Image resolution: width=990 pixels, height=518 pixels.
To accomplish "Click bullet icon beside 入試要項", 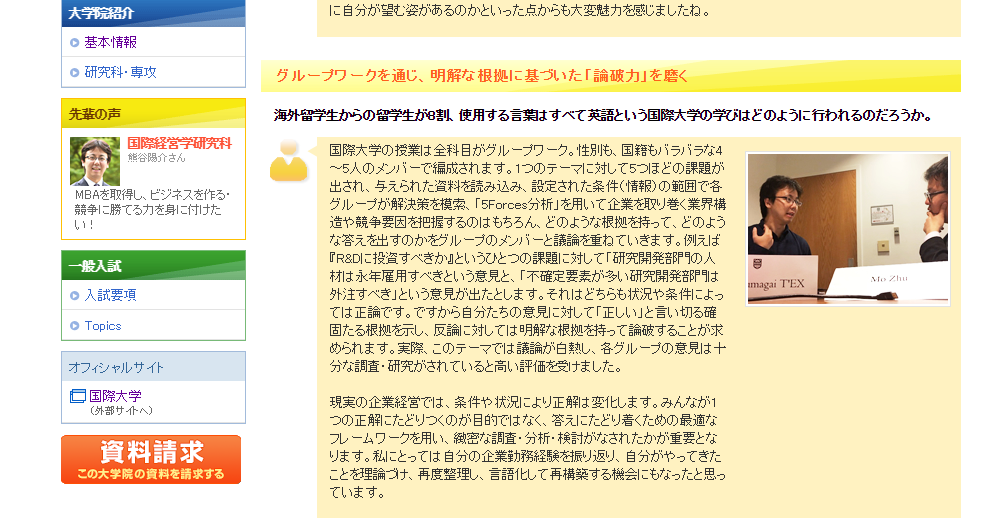I will [x=75, y=296].
